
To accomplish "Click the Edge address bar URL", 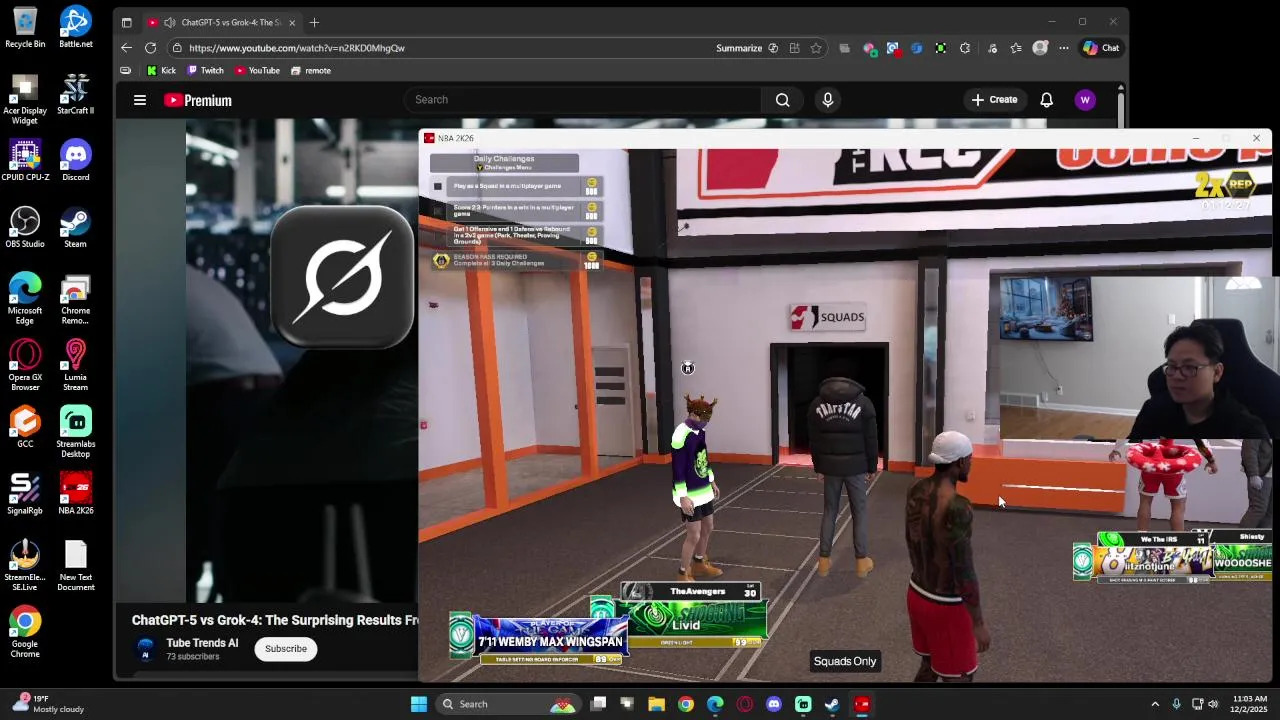I will pos(297,48).
